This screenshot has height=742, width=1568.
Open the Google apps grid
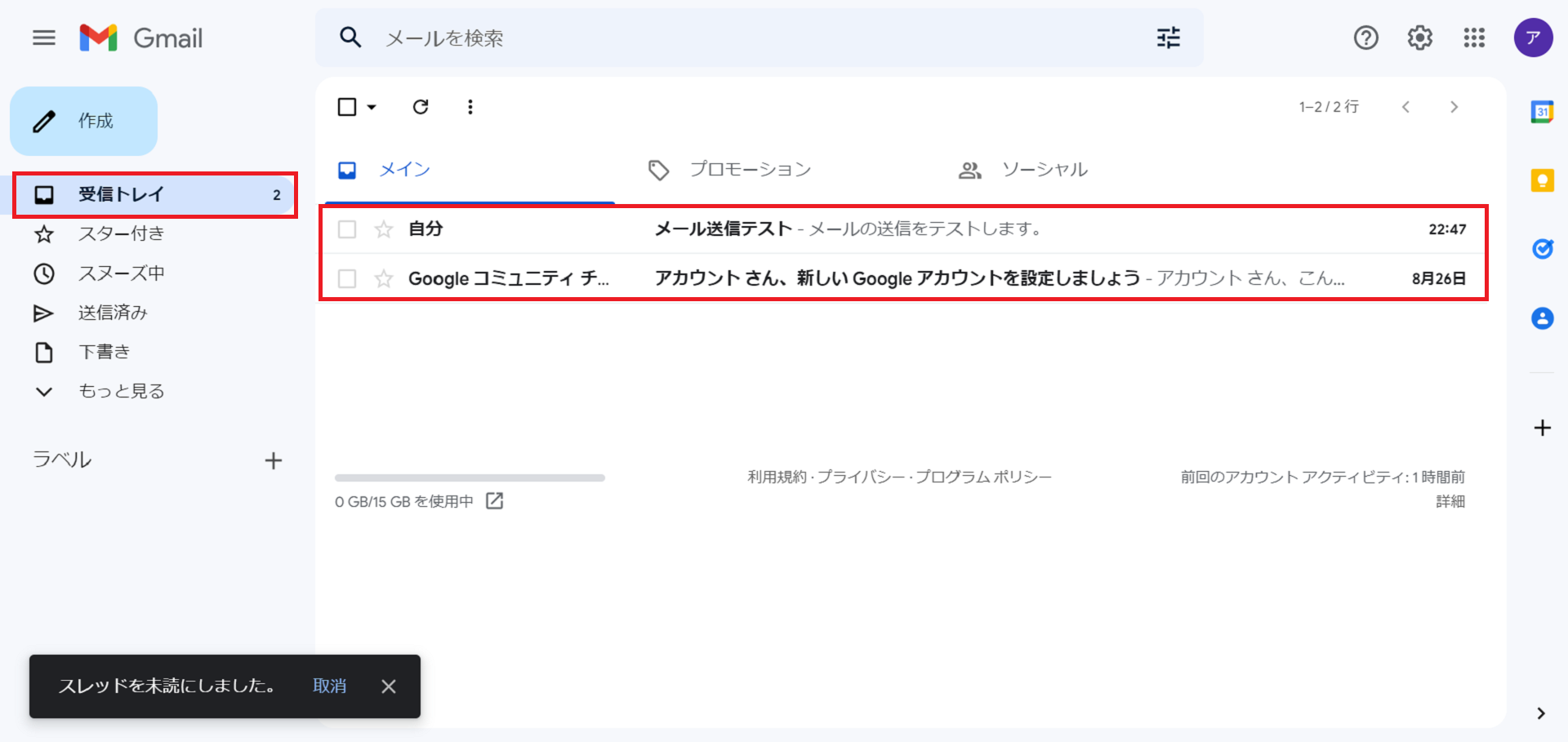click(1474, 38)
